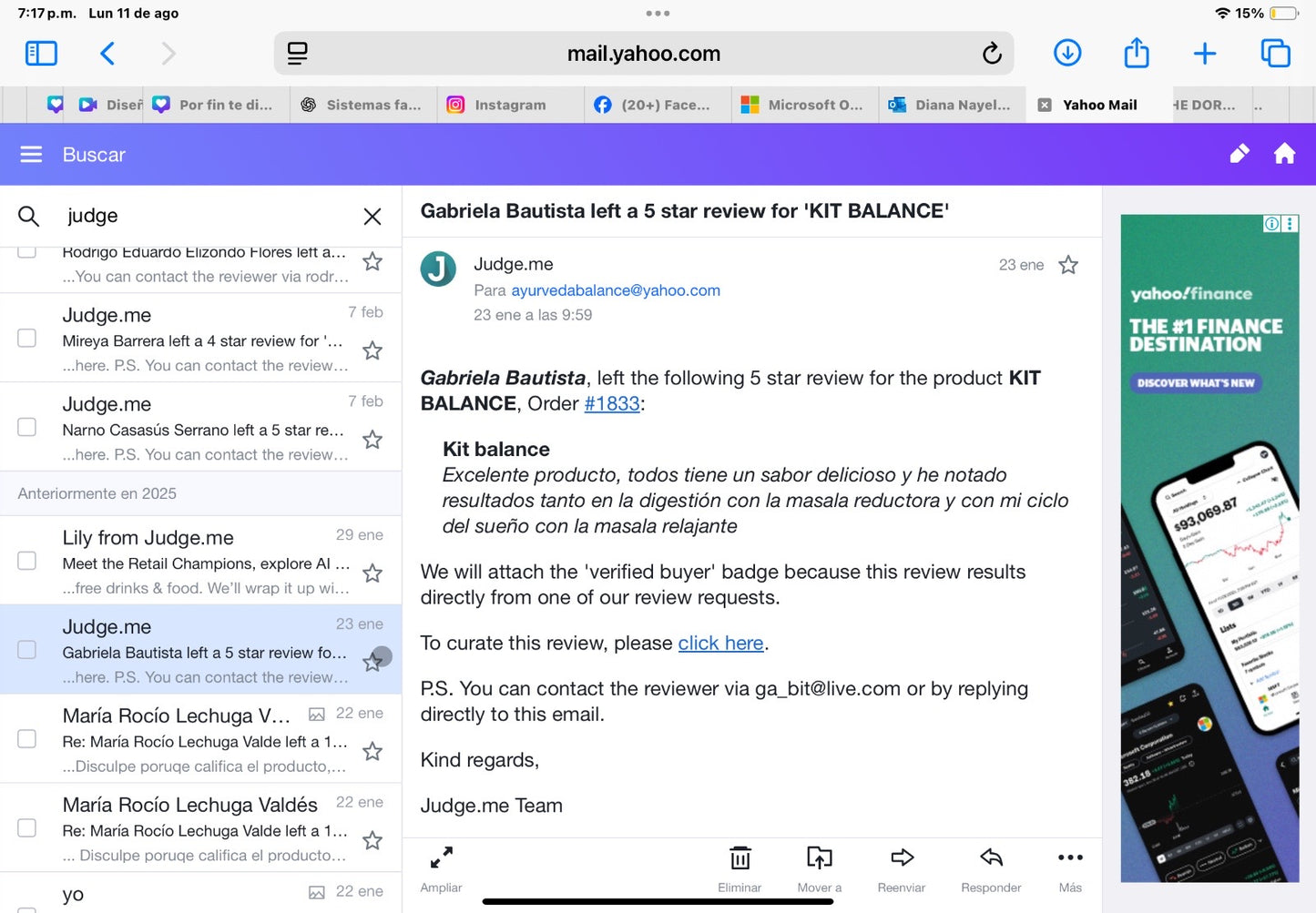Show all tabs overview icon
Viewport: 1316px width, 913px height.
(x=1275, y=54)
